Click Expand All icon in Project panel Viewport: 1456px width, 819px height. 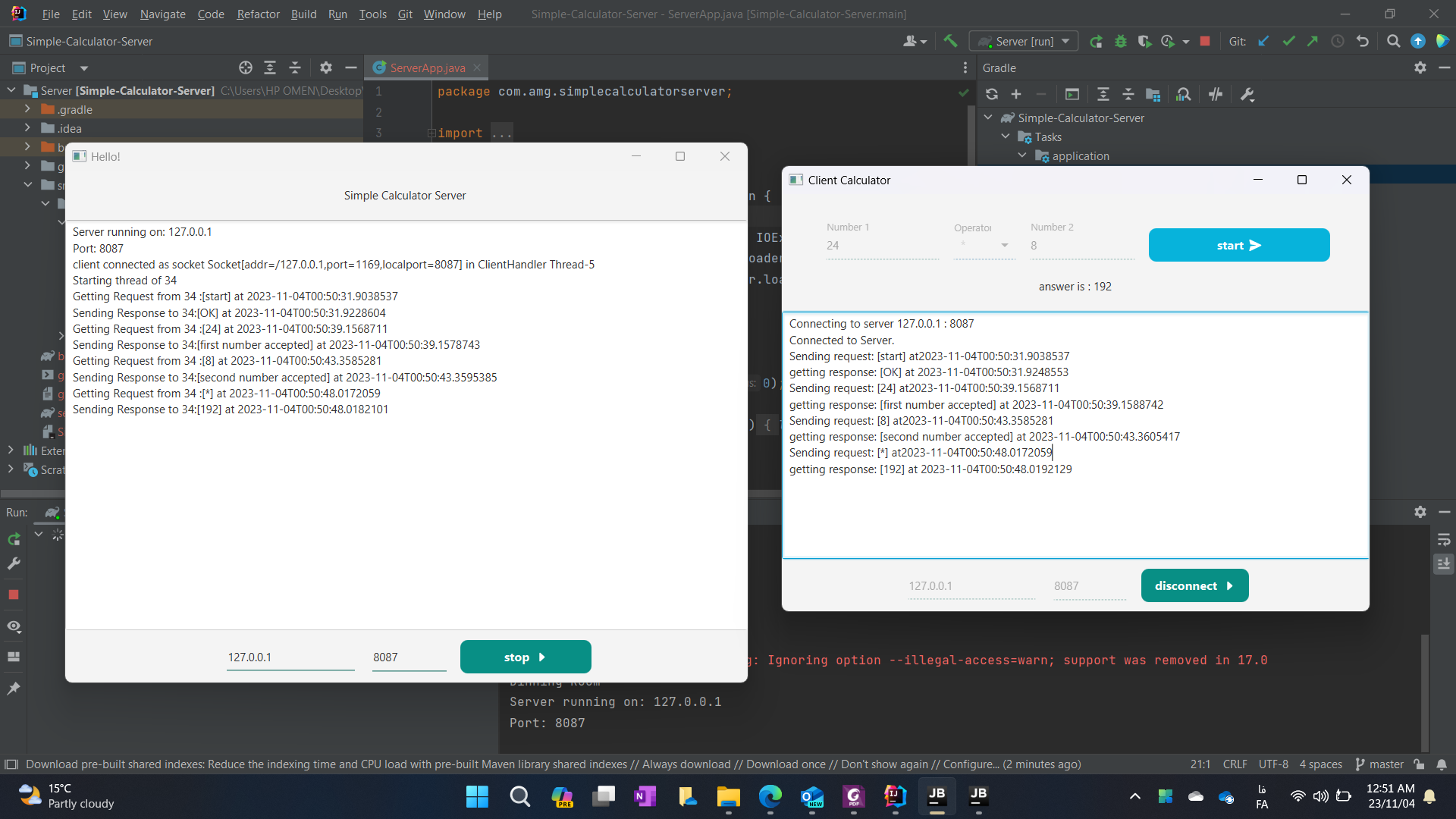pyautogui.click(x=270, y=67)
